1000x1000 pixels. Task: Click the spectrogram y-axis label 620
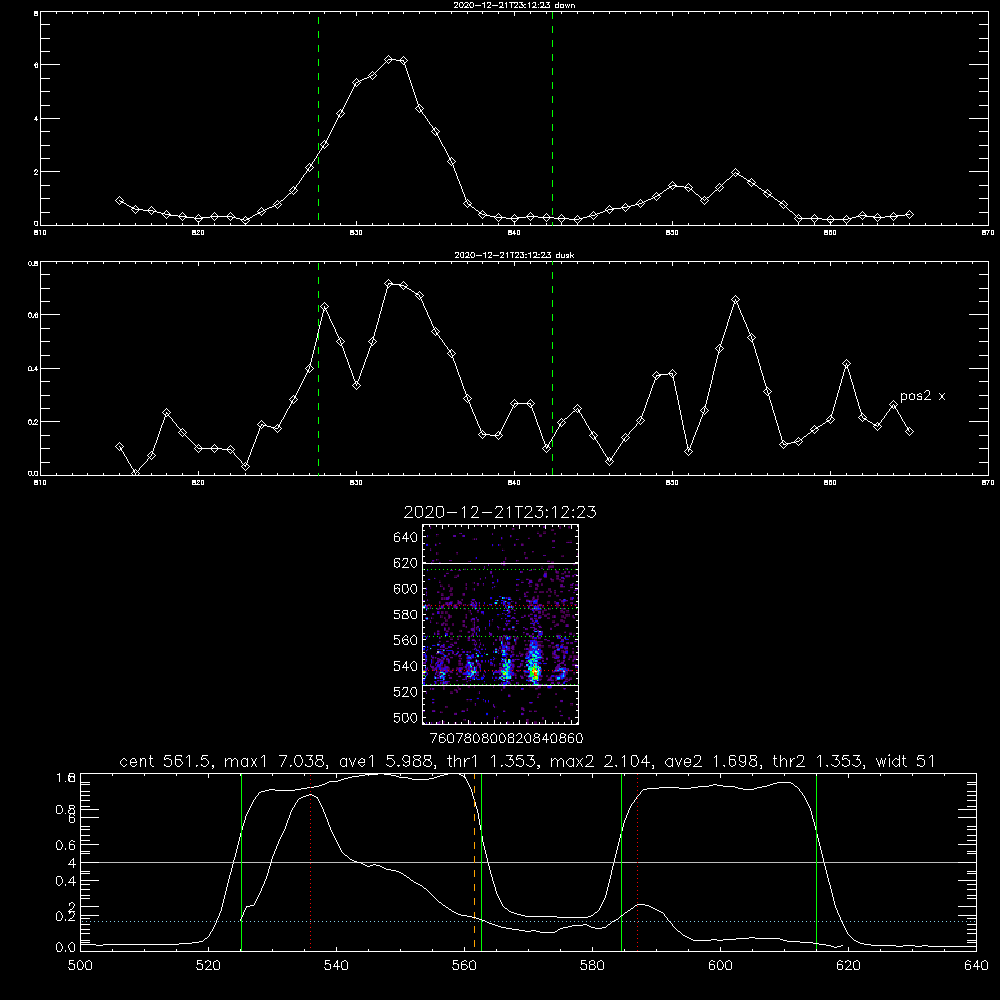[x=406, y=563]
